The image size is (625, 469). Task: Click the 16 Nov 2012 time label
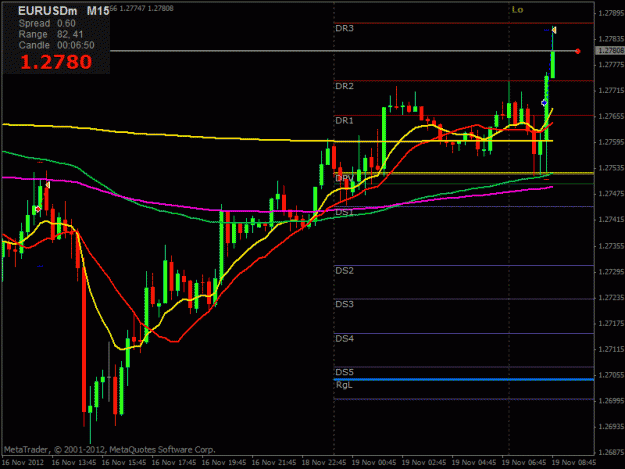click(23, 462)
